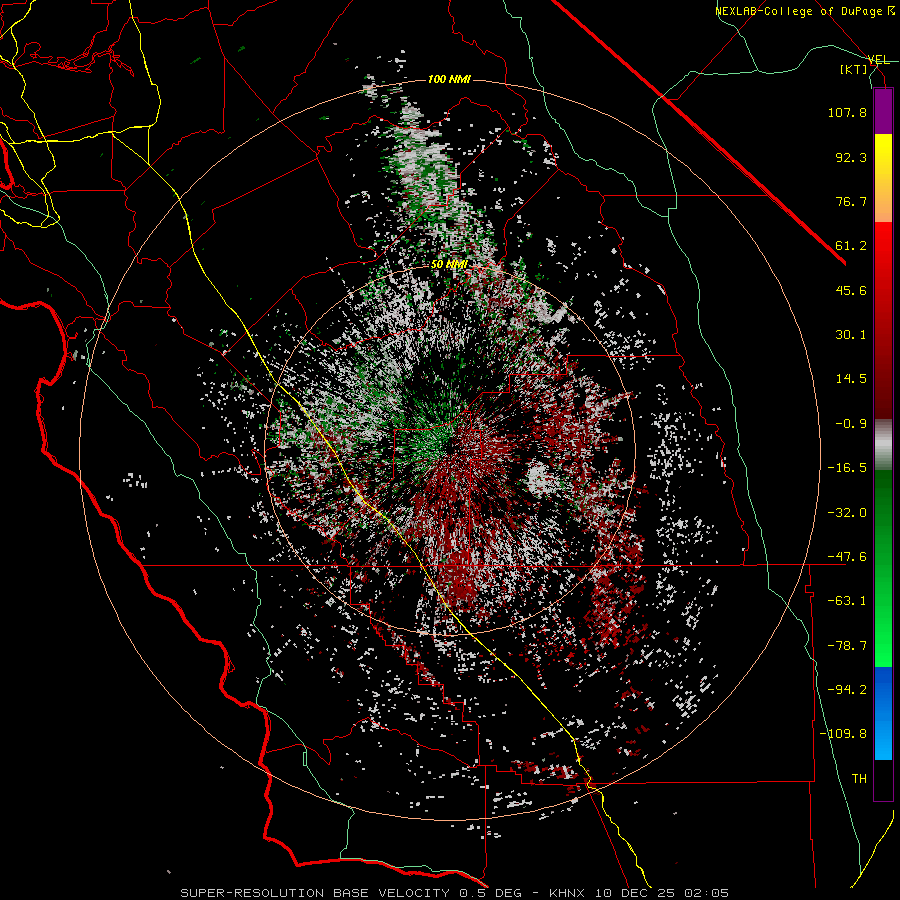
Task: Select the 14.5 scale value
Action: click(851, 379)
